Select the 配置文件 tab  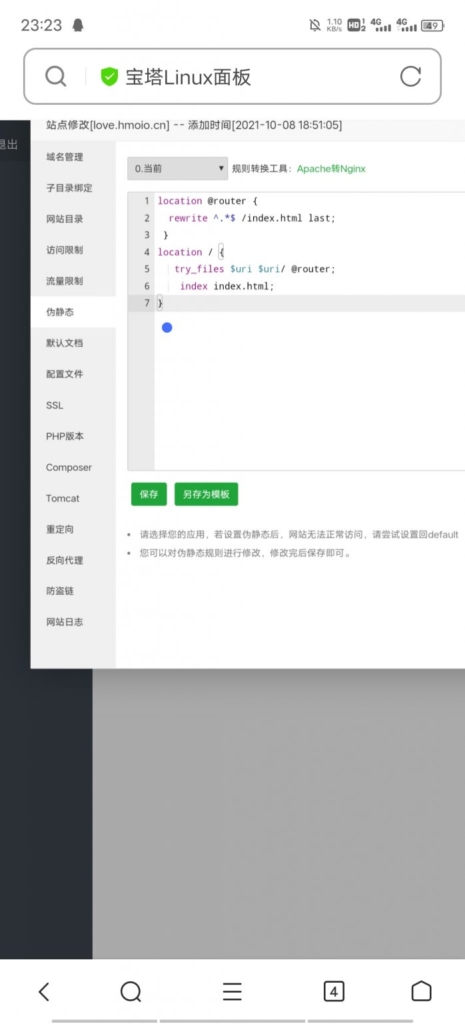(65, 374)
